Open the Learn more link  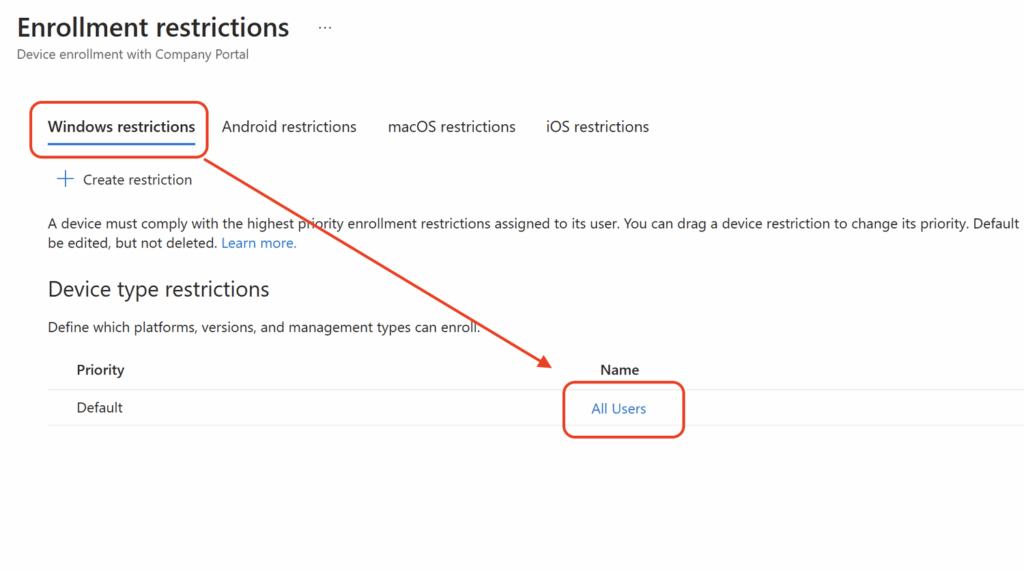click(259, 243)
